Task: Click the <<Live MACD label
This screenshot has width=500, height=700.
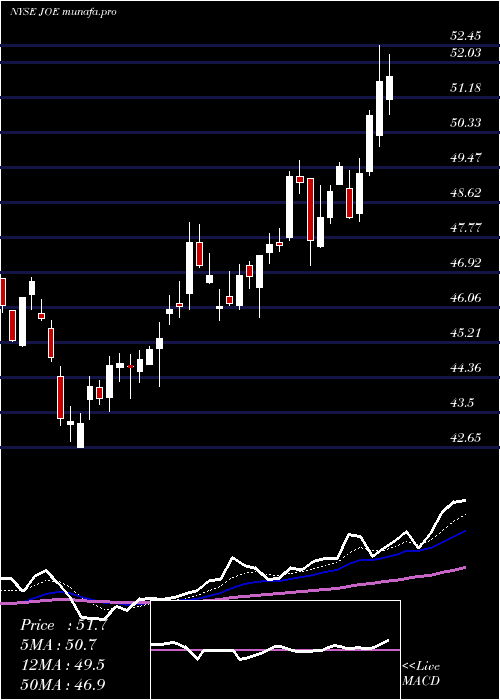Action: [x=421, y=673]
